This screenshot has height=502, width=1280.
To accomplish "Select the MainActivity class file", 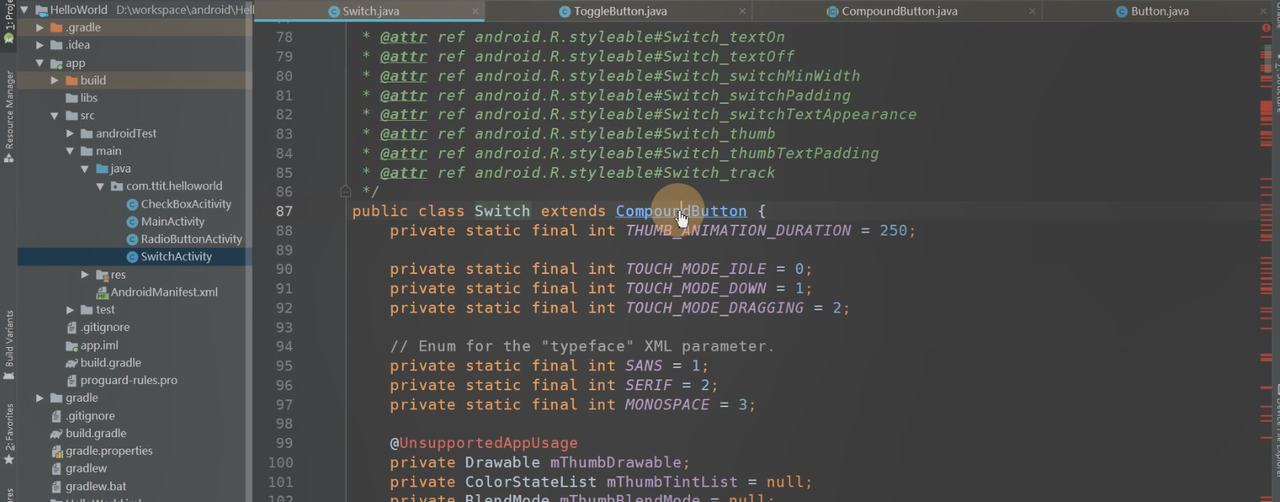I will [x=172, y=221].
